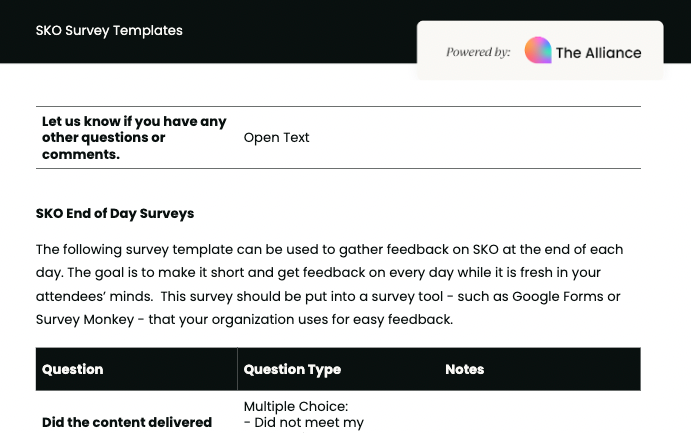
Task: Click "The Alliance" brand name text
Action: pos(598,53)
